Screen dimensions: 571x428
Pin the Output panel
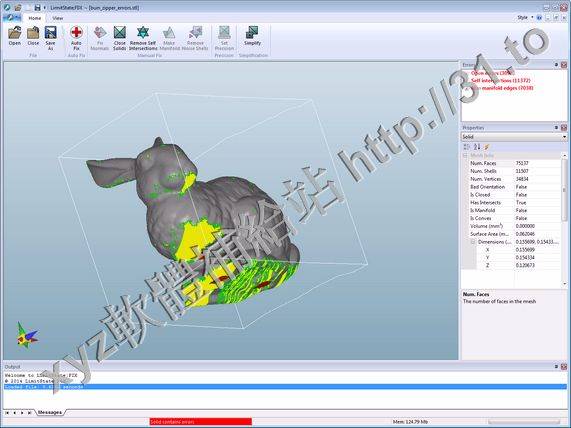point(556,367)
